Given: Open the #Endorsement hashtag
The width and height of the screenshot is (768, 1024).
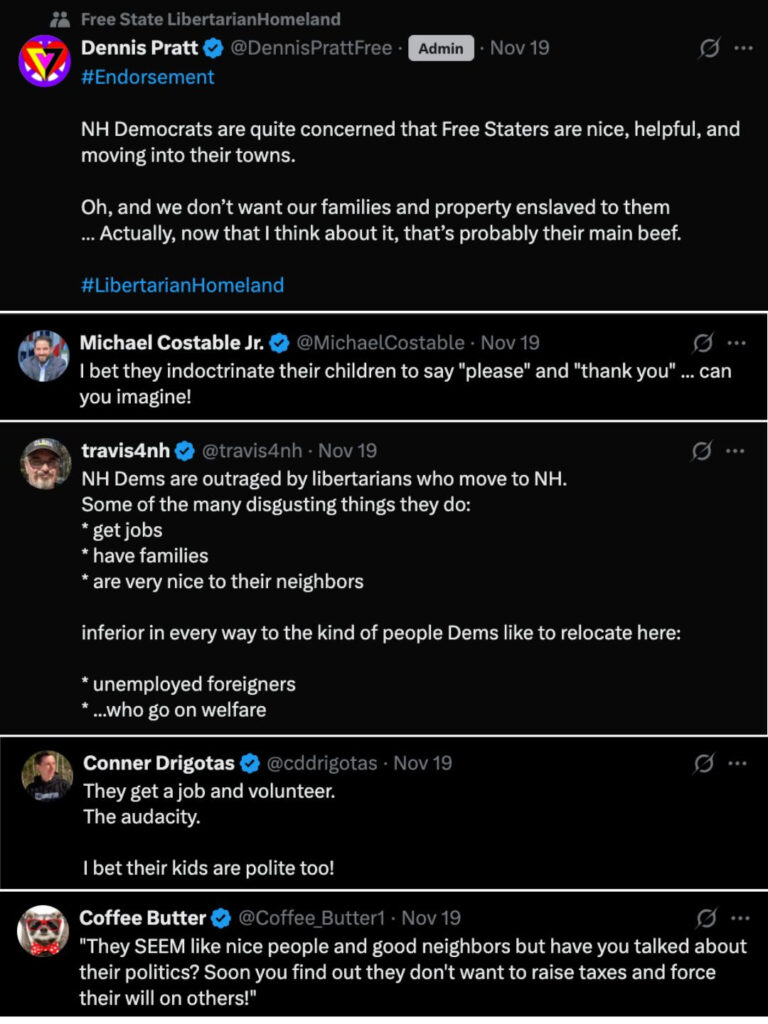Looking at the screenshot, I should pyautogui.click(x=147, y=77).
